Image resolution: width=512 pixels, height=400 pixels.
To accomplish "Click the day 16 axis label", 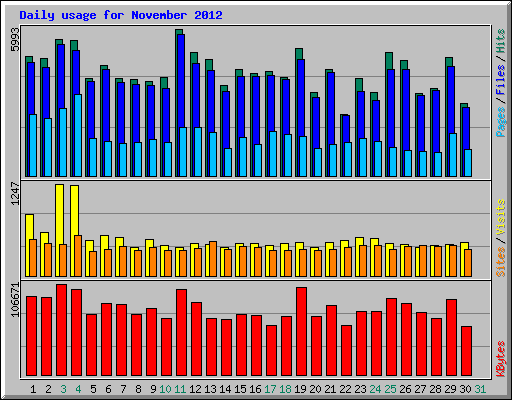I will tap(255, 389).
